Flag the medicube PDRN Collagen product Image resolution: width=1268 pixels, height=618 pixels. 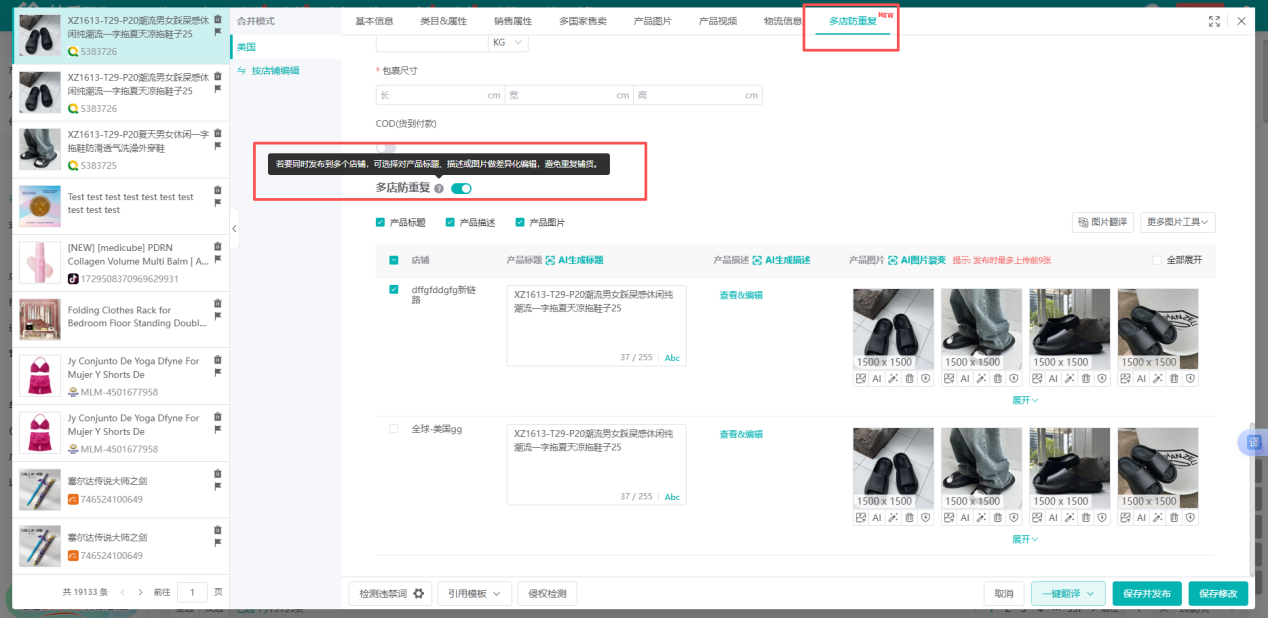click(x=218, y=260)
